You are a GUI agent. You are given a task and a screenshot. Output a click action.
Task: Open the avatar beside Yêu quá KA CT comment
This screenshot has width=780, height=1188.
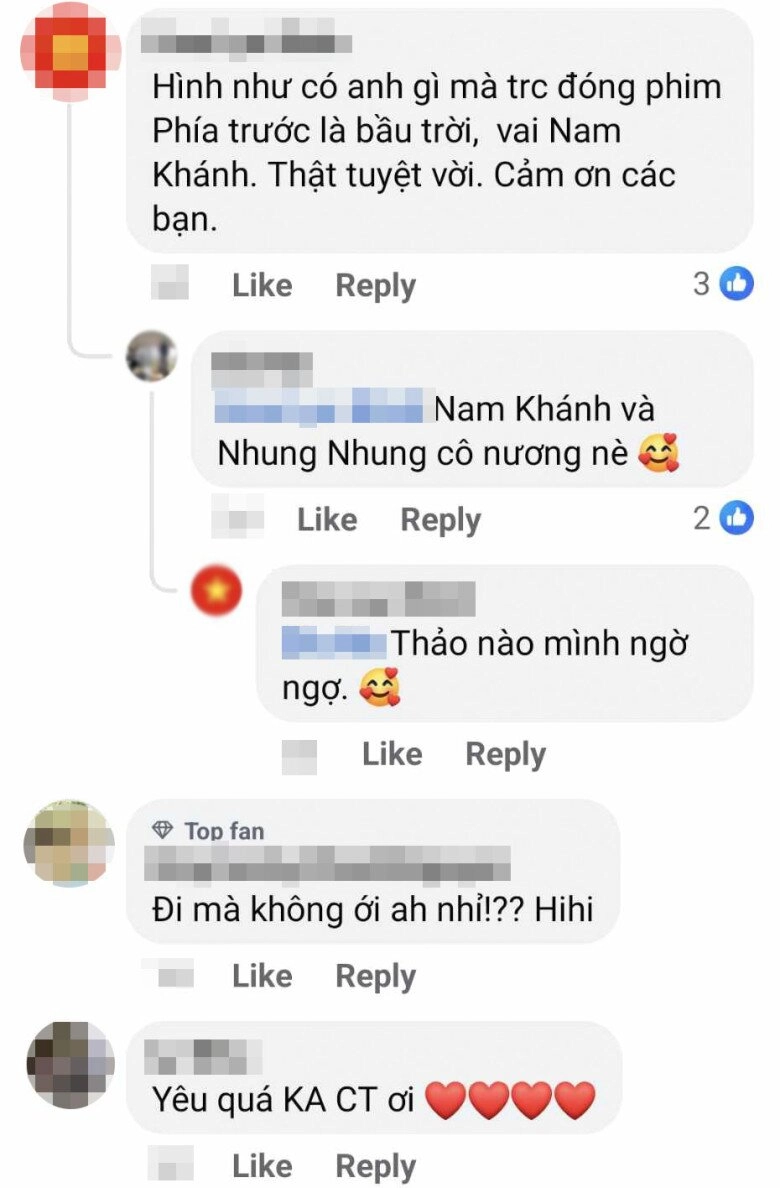click(70, 1065)
